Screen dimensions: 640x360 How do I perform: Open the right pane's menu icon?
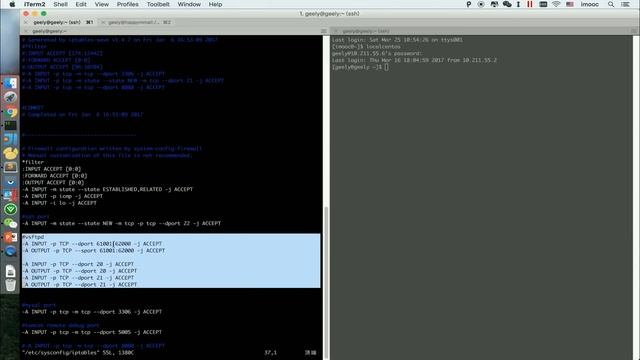634,31
